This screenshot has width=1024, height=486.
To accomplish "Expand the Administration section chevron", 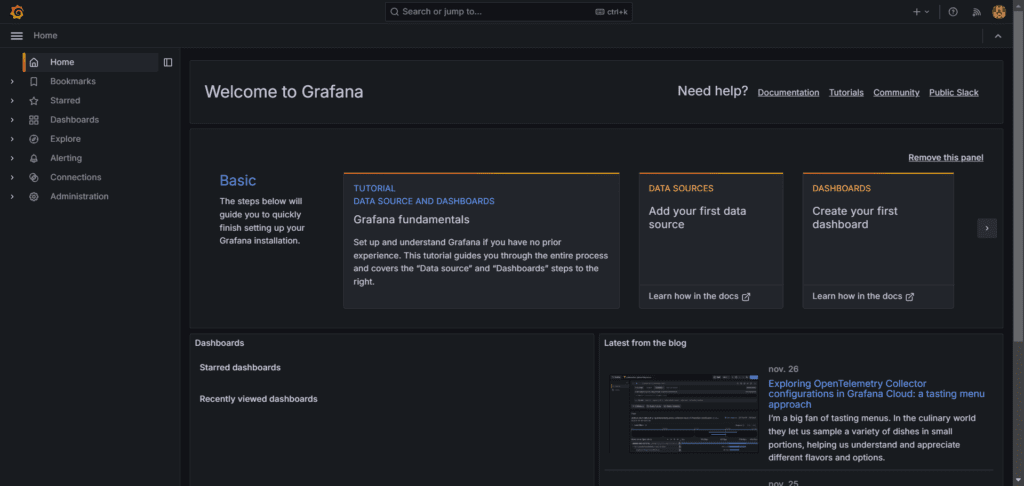I will click(12, 197).
